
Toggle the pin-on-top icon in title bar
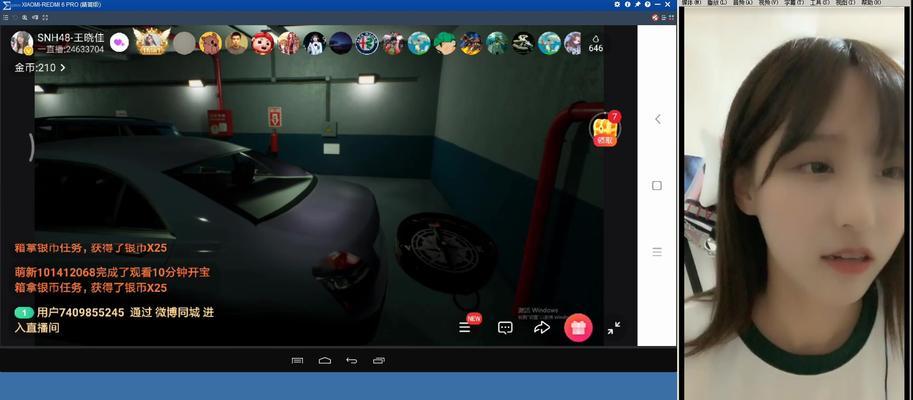pos(638,5)
